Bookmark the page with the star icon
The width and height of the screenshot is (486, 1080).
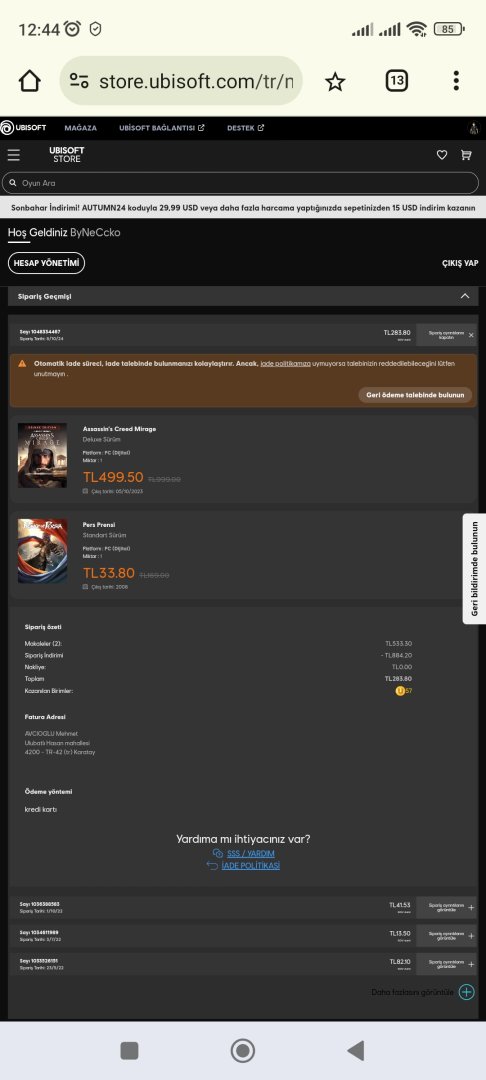point(335,82)
